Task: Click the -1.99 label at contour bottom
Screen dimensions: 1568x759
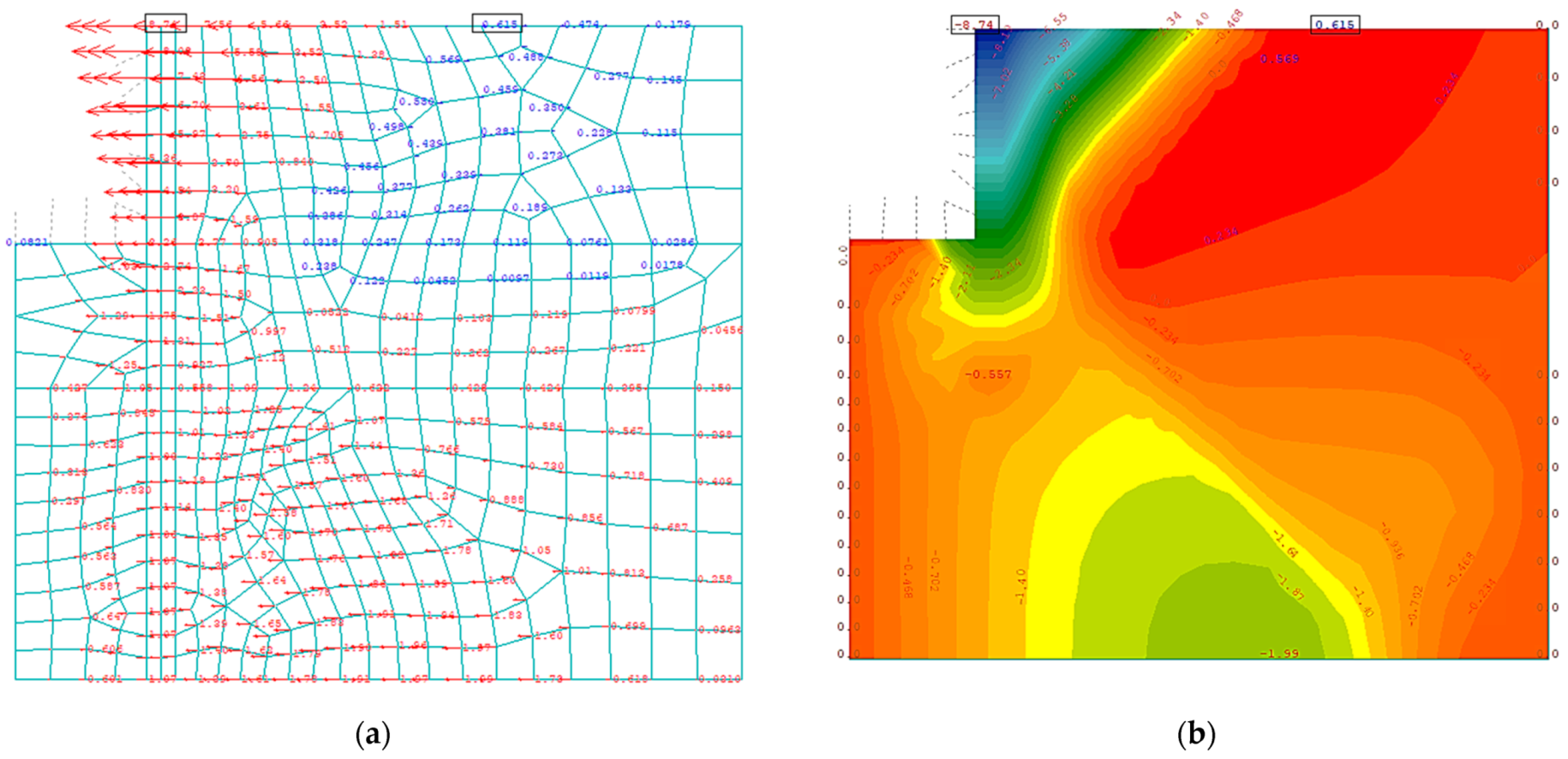Action: 1278,654
